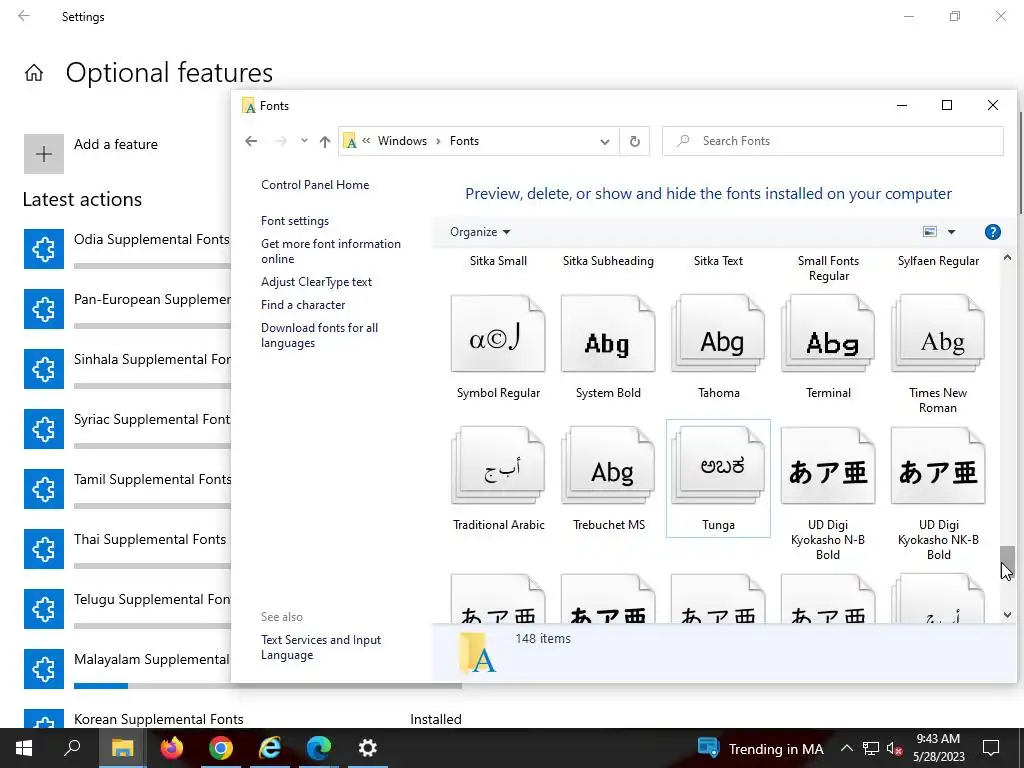Open Control Panel Home link
This screenshot has height=768, width=1024.
(x=315, y=185)
